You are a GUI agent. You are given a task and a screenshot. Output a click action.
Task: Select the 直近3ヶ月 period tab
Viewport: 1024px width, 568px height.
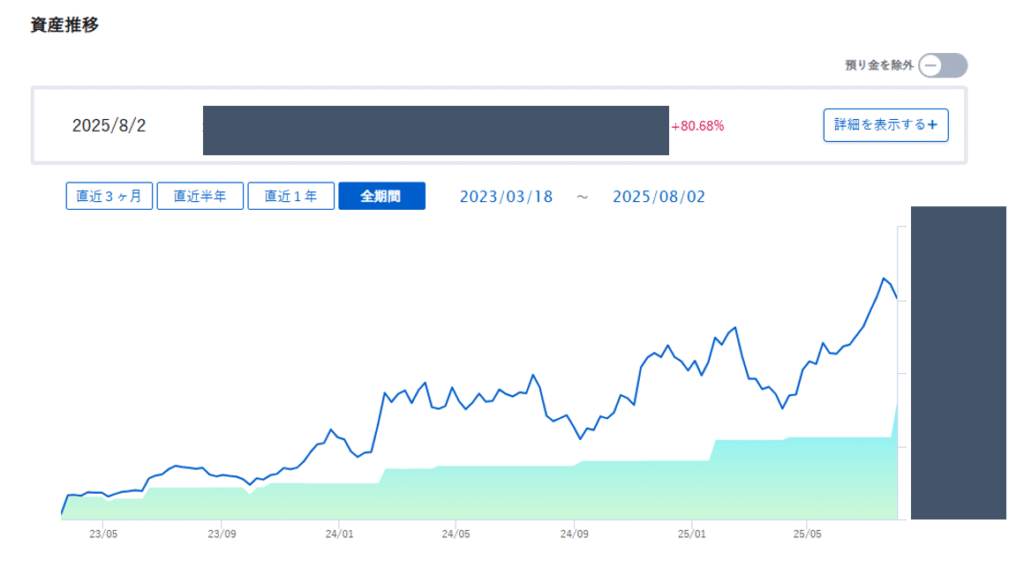pos(109,196)
